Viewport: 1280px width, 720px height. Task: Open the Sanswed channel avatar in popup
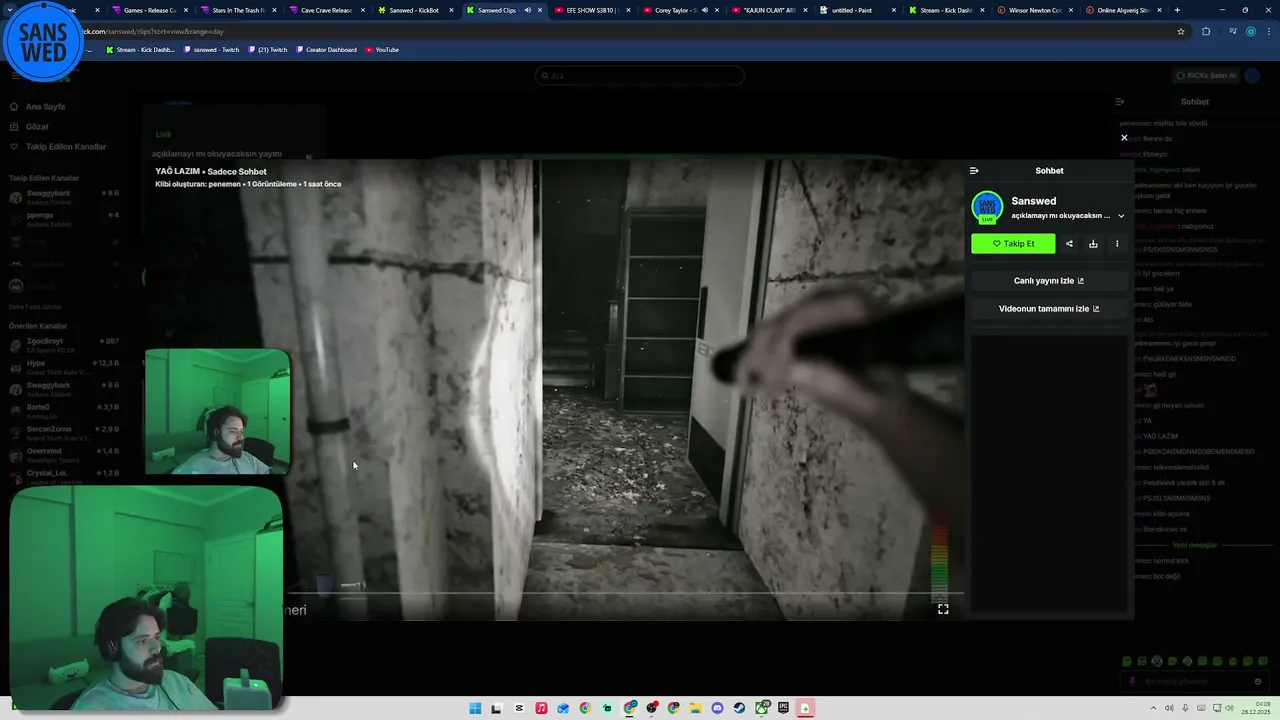tap(987, 207)
